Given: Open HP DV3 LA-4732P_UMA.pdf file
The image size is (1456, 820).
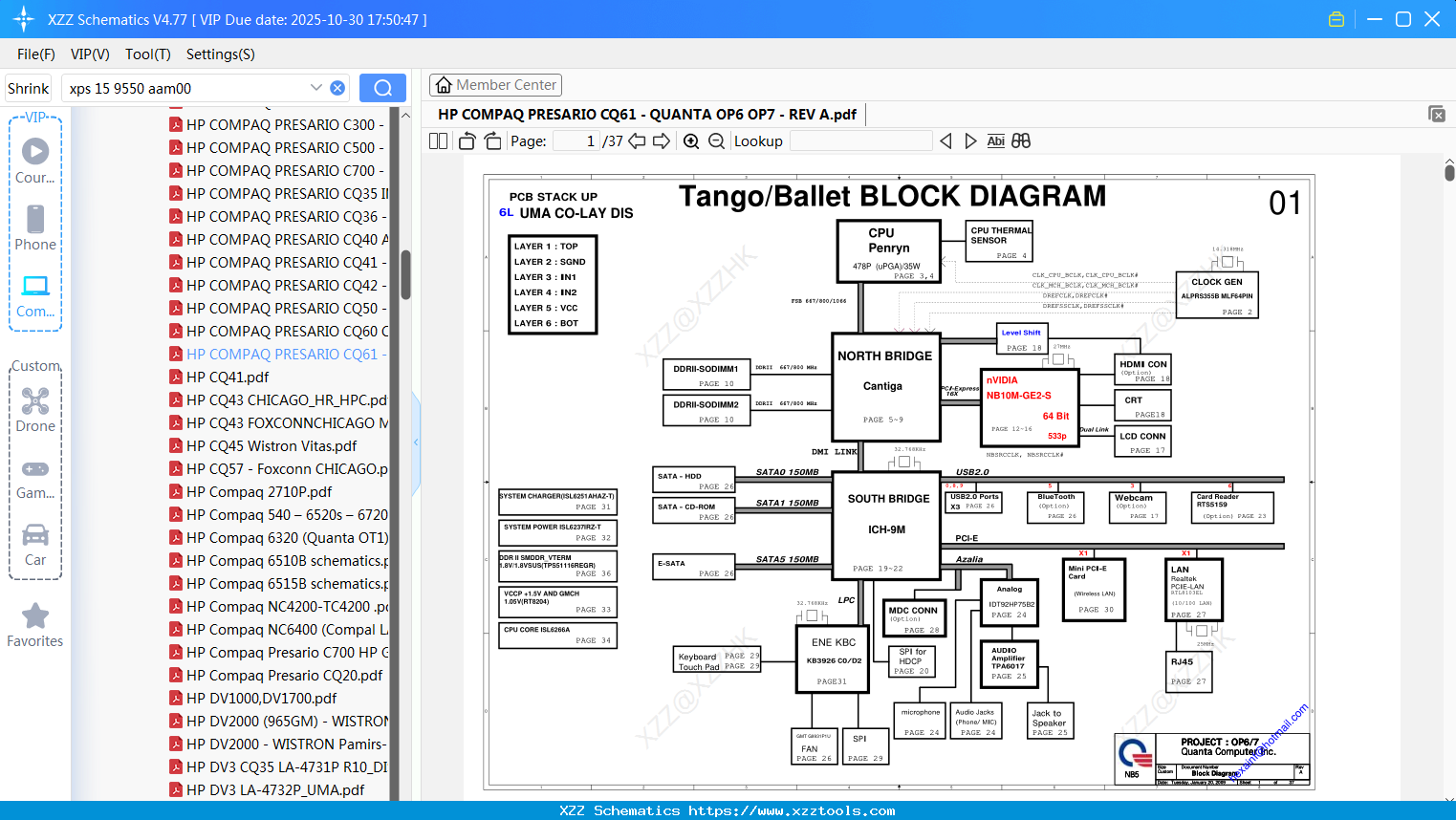Looking at the screenshot, I should (267, 789).
